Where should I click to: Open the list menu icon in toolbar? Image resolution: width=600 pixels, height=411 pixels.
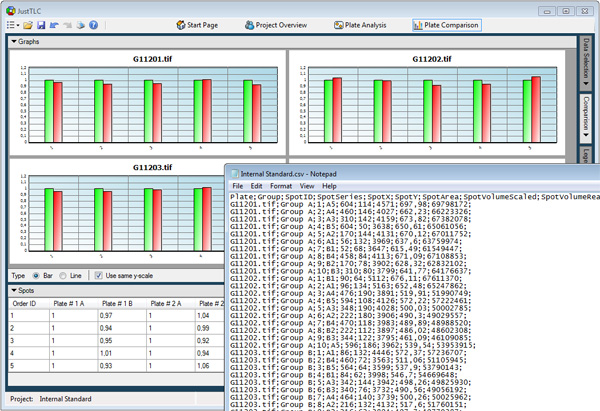(11, 25)
